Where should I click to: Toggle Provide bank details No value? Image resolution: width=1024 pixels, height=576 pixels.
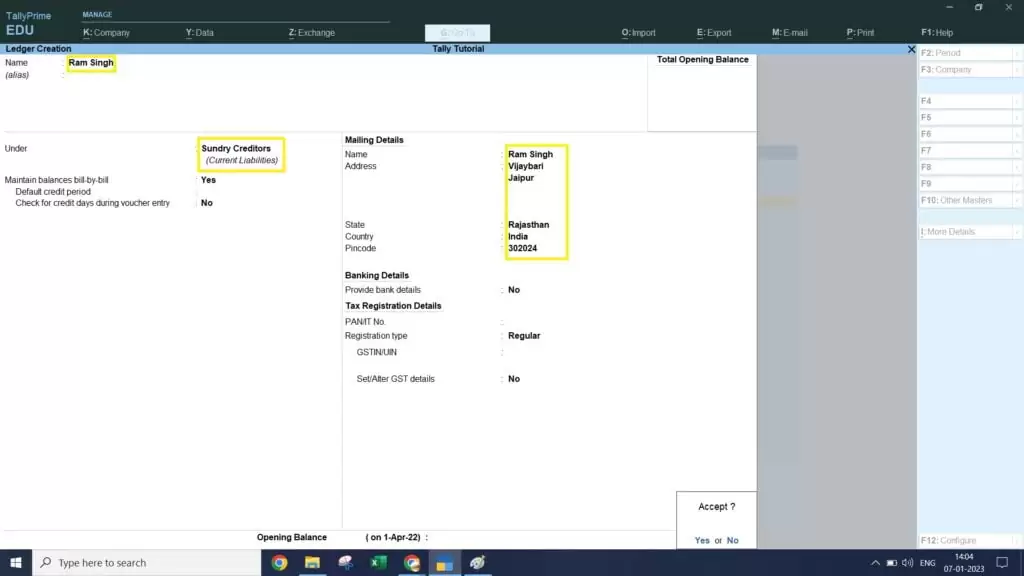[x=514, y=290]
